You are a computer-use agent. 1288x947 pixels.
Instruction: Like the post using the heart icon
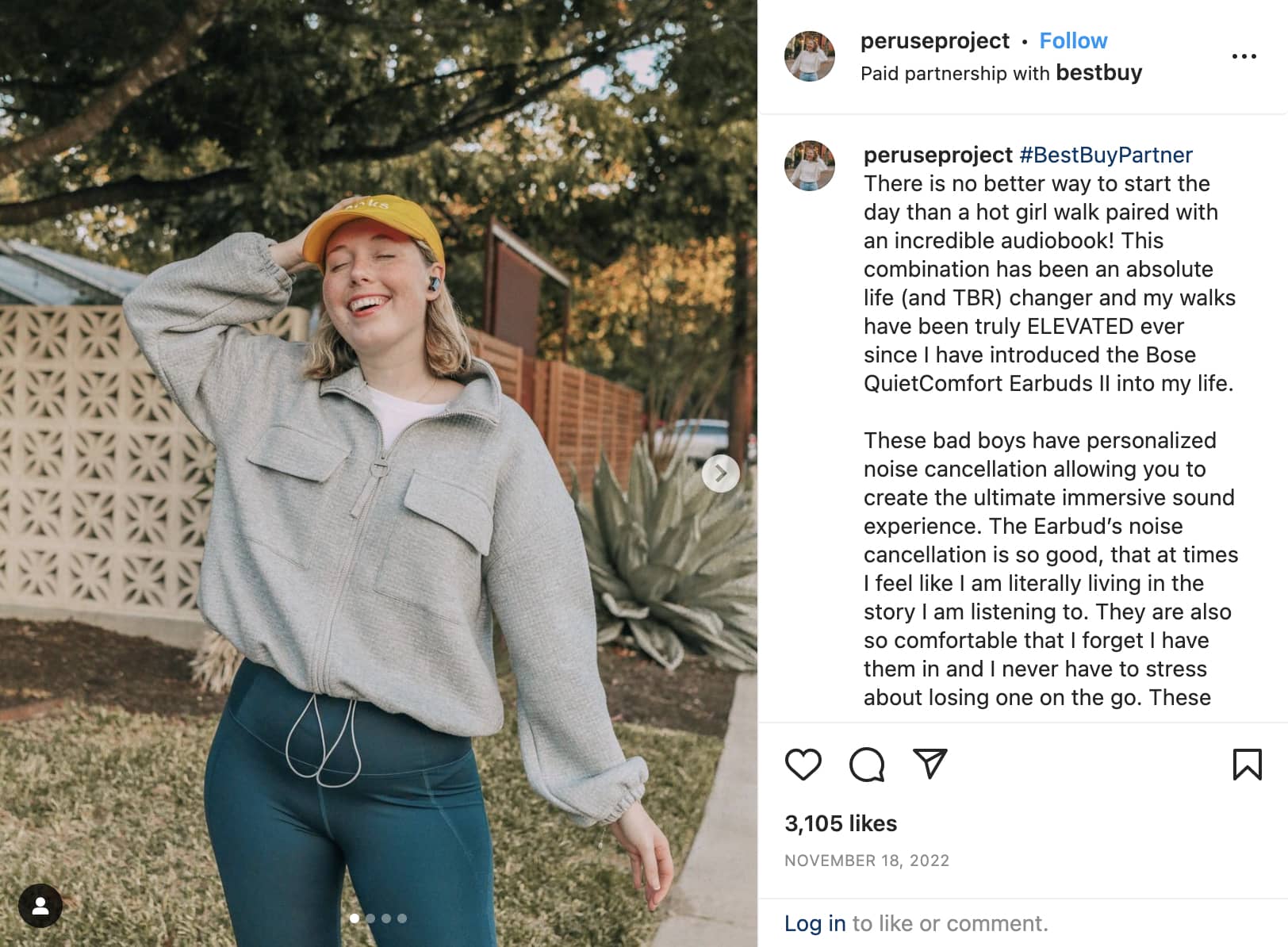coord(803,765)
